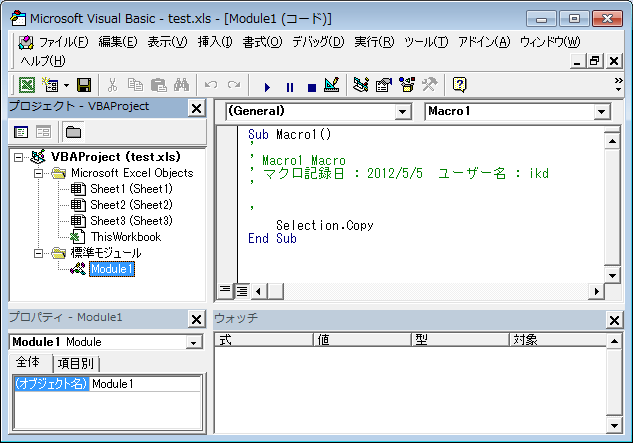This screenshot has height=443, width=633.
Task: Open the 編集(E) menu
Action: coord(118,42)
